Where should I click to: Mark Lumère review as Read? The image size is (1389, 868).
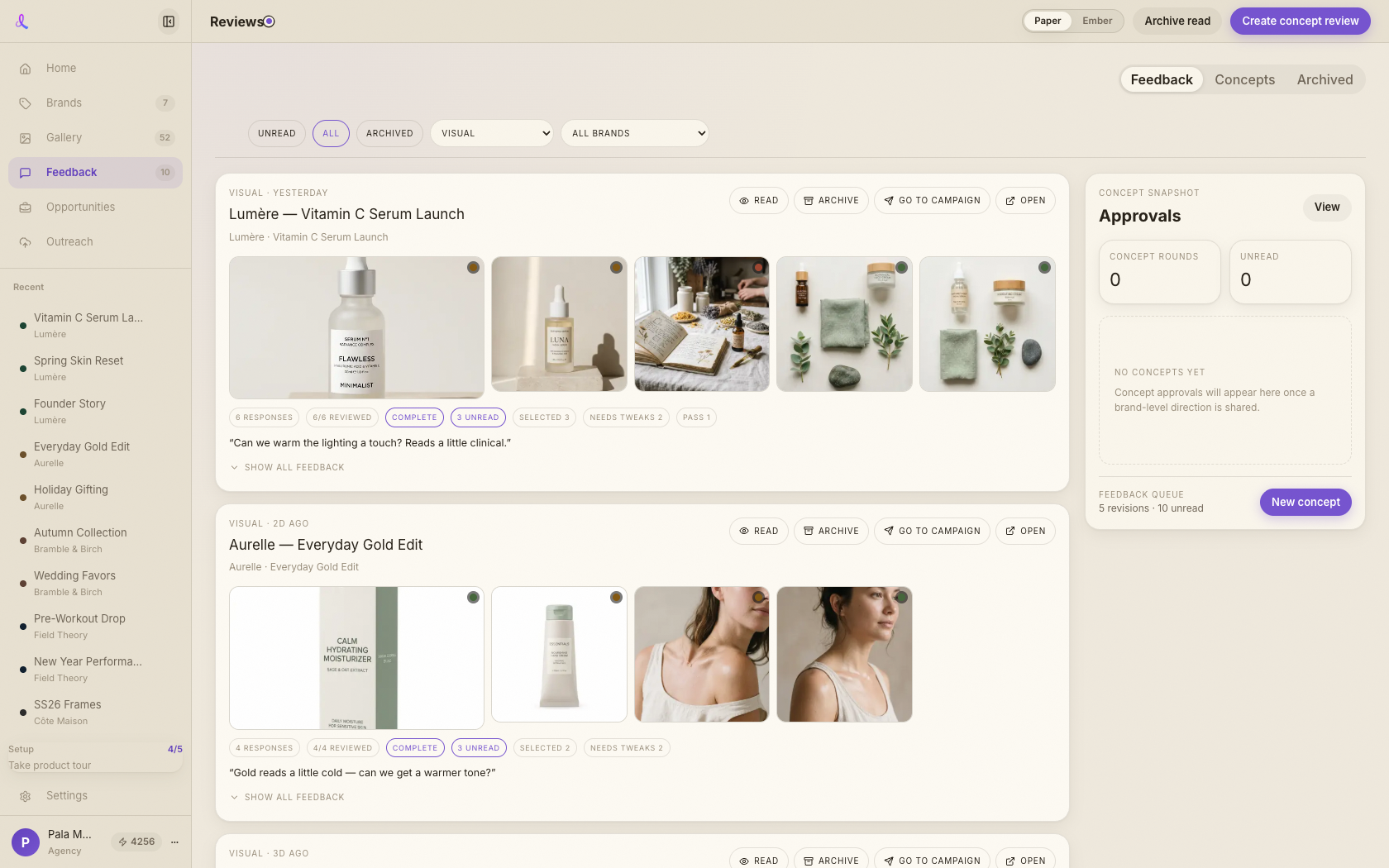pos(759,201)
